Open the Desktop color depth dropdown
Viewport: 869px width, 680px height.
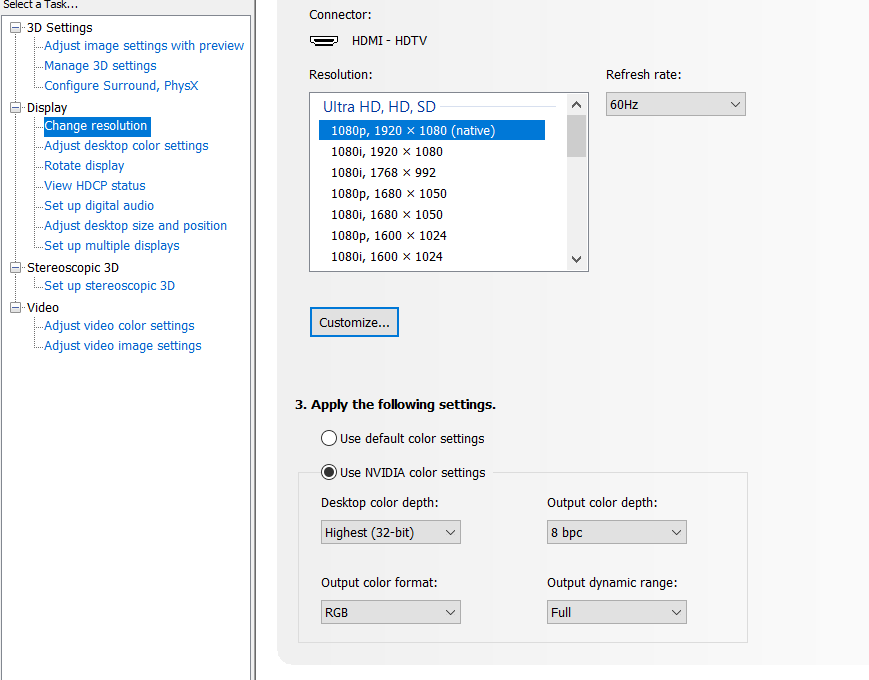click(x=390, y=532)
